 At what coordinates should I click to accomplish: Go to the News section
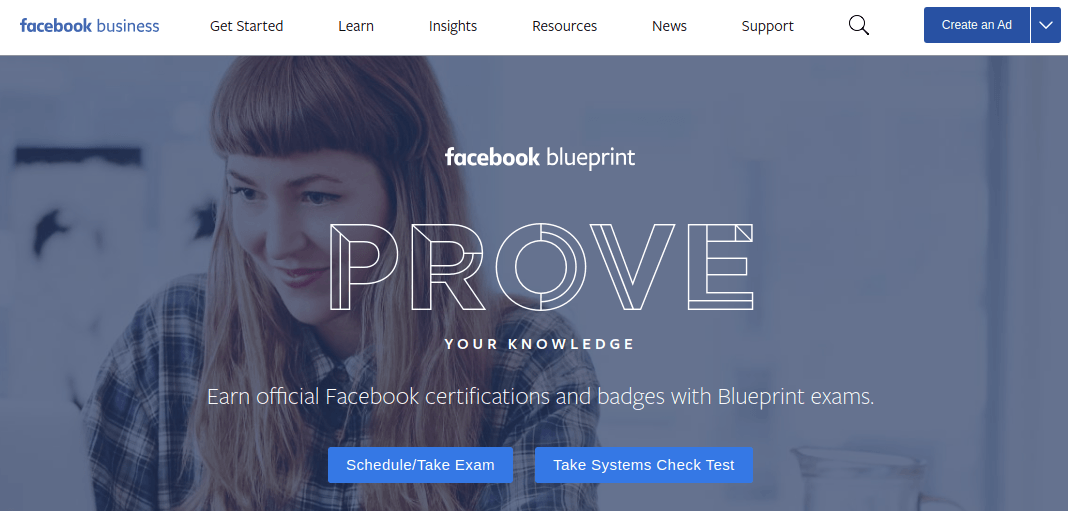pyautogui.click(x=670, y=26)
